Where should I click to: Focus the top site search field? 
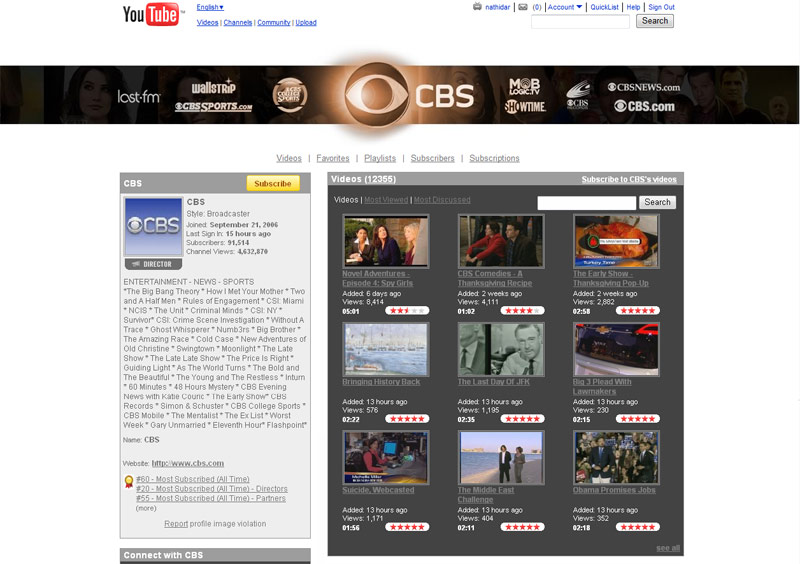click(581, 21)
